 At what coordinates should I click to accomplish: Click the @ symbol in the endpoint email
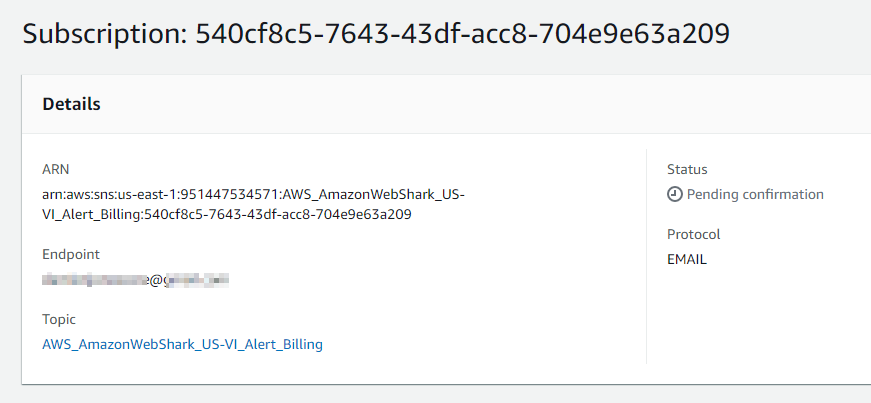(x=156, y=280)
